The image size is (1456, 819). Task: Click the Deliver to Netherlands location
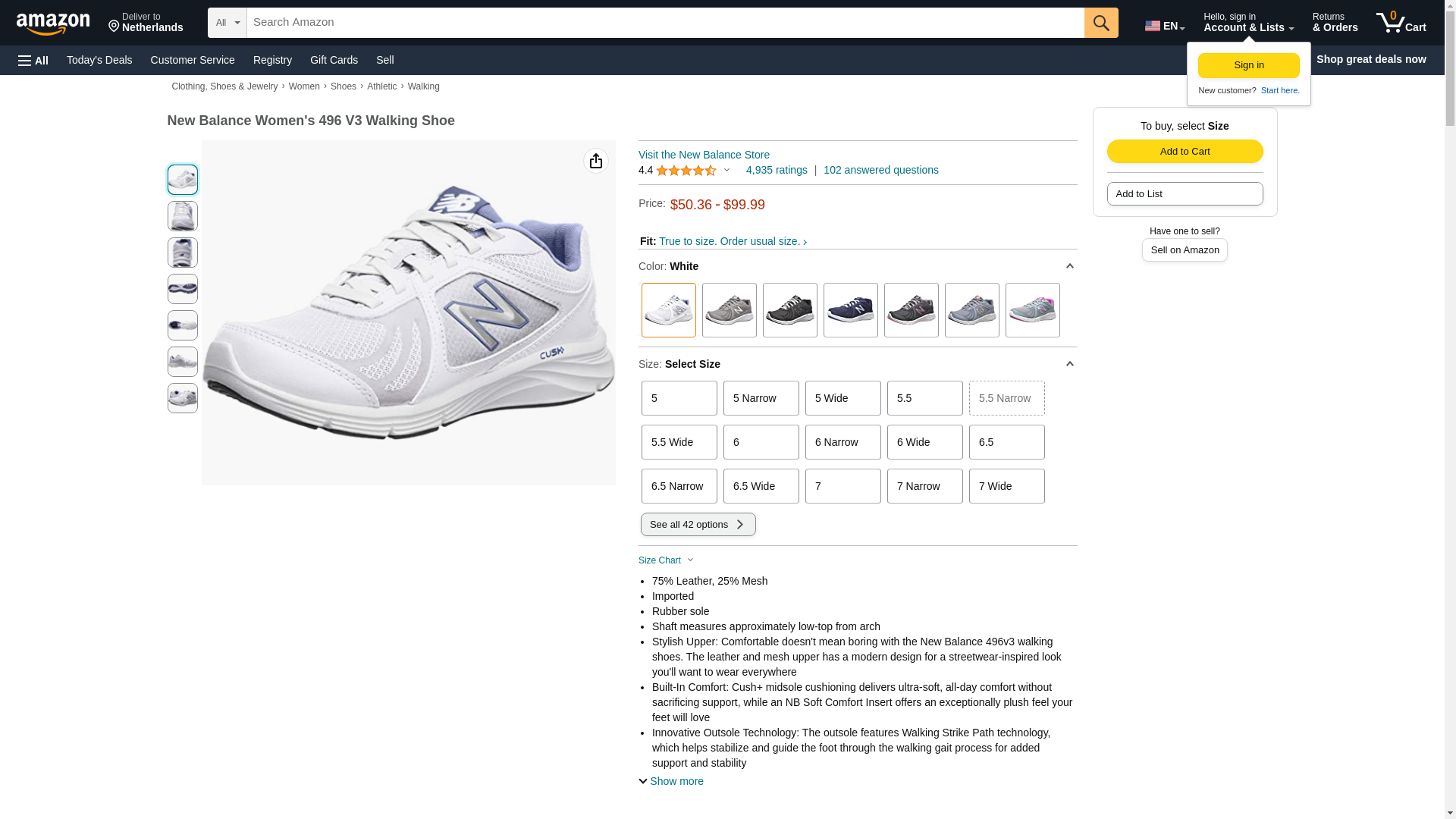pyautogui.click(x=146, y=23)
